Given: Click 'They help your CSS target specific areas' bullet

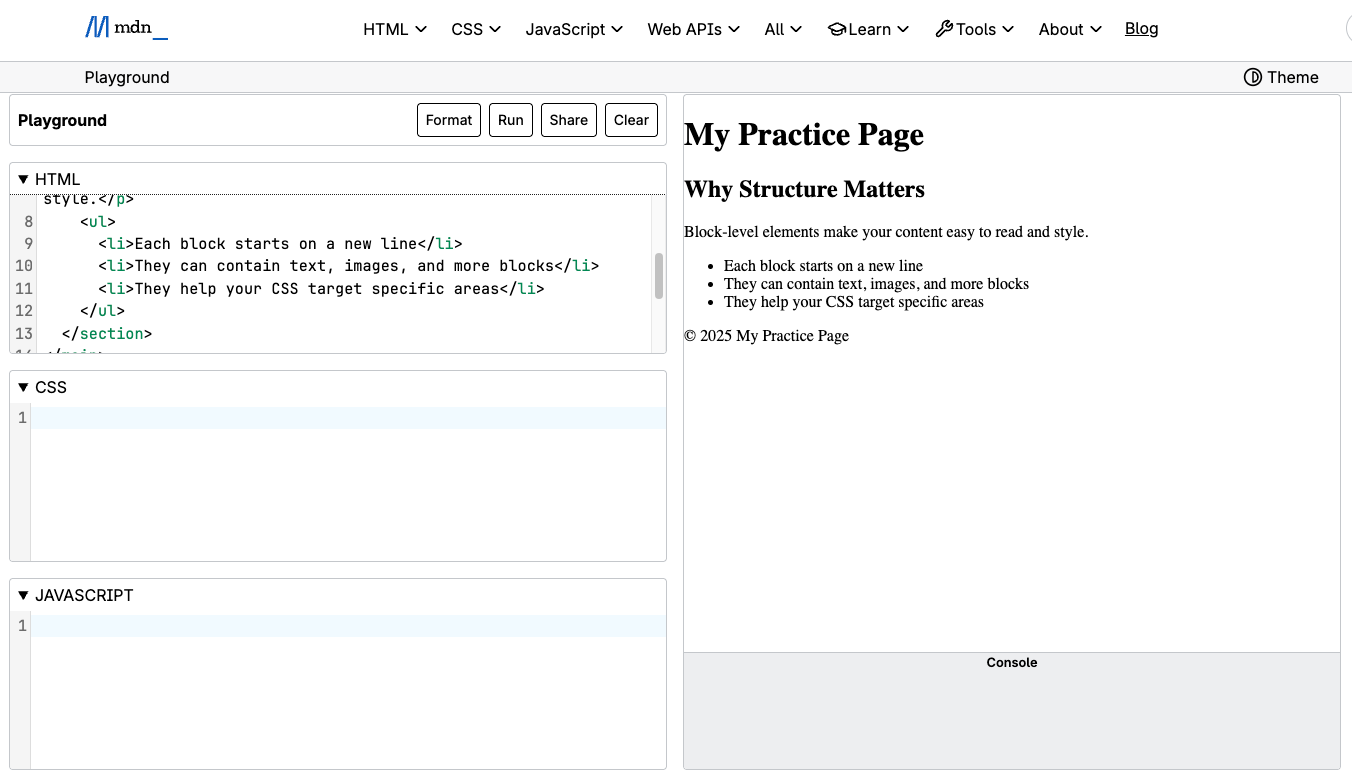Looking at the screenshot, I should pos(854,302).
